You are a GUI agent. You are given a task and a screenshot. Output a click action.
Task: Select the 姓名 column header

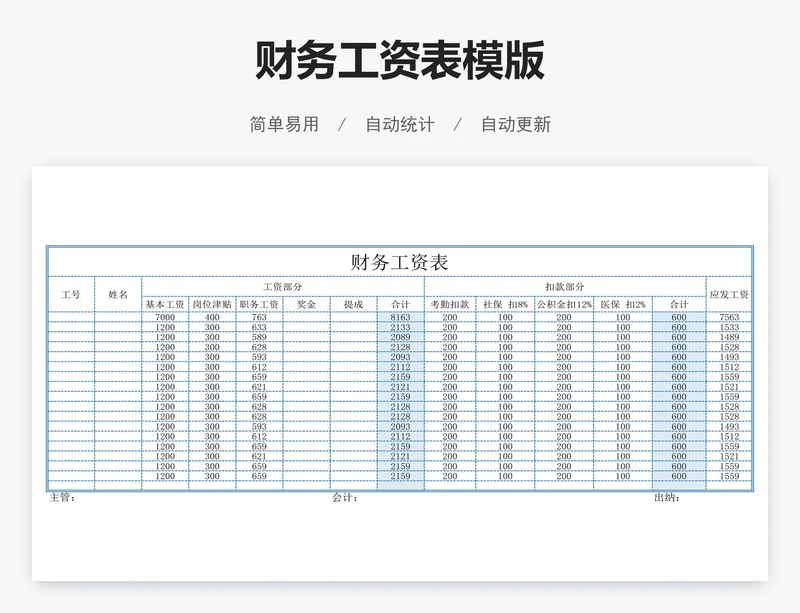118,295
